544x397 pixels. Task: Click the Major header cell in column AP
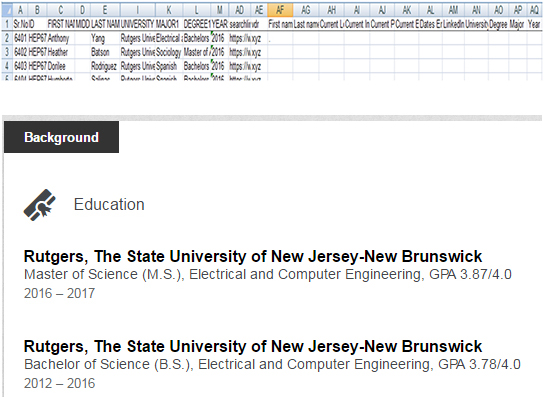click(x=517, y=24)
